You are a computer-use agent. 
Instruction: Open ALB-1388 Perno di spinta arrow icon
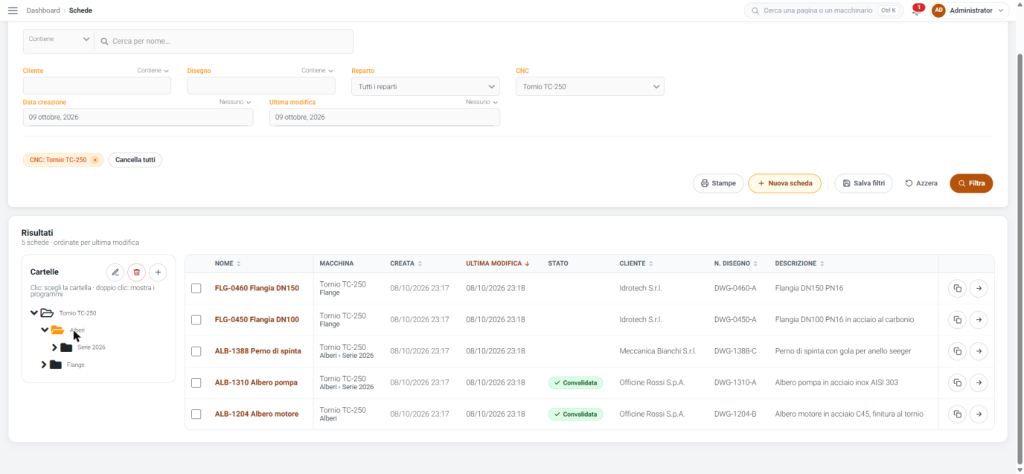click(x=978, y=351)
